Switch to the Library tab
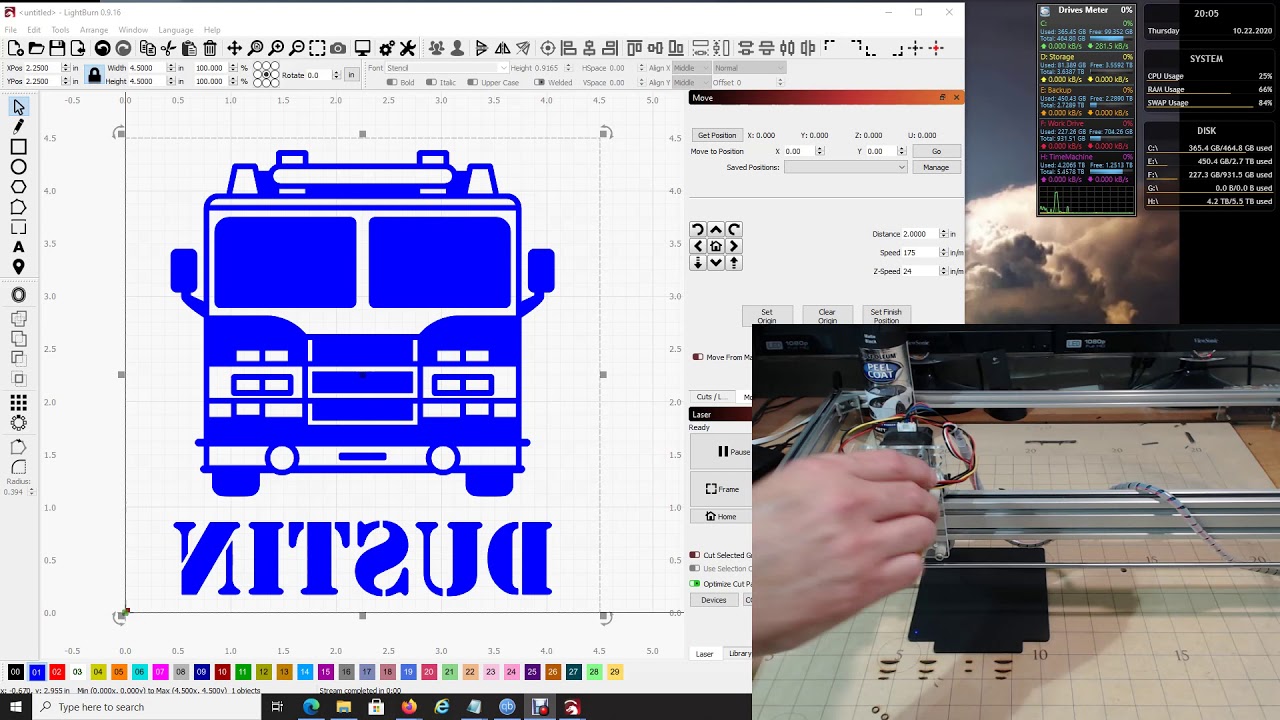The height and width of the screenshot is (720, 1280). click(x=740, y=654)
